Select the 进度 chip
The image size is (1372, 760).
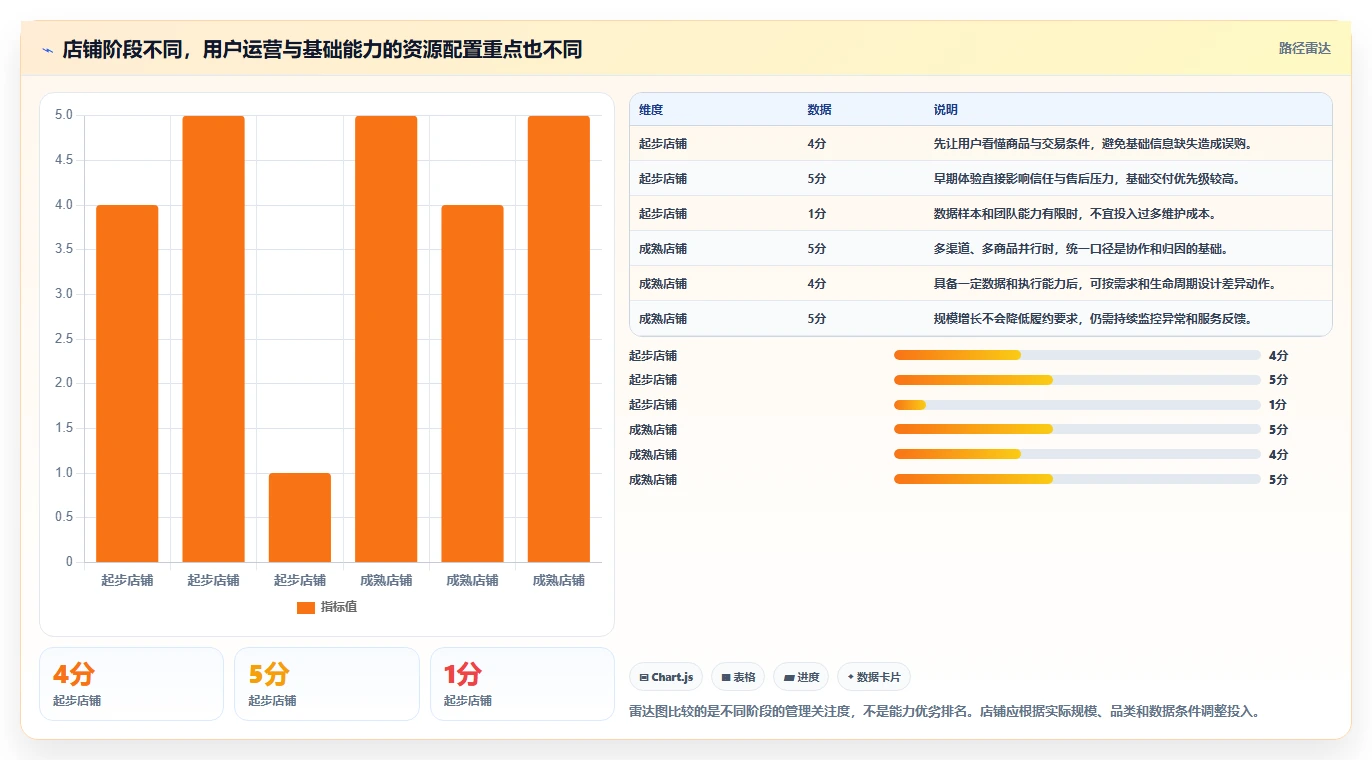(802, 677)
